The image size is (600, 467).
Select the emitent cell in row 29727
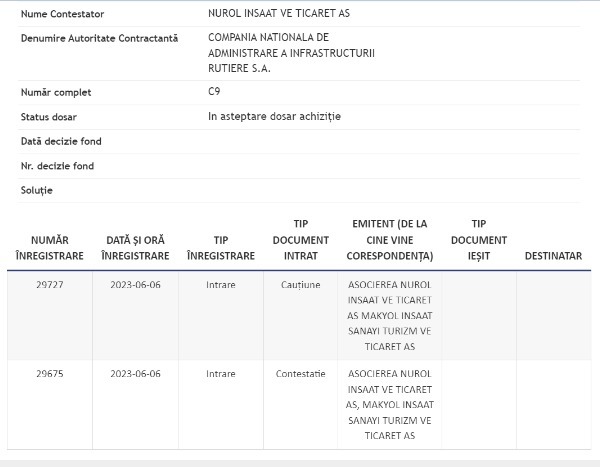(390, 316)
